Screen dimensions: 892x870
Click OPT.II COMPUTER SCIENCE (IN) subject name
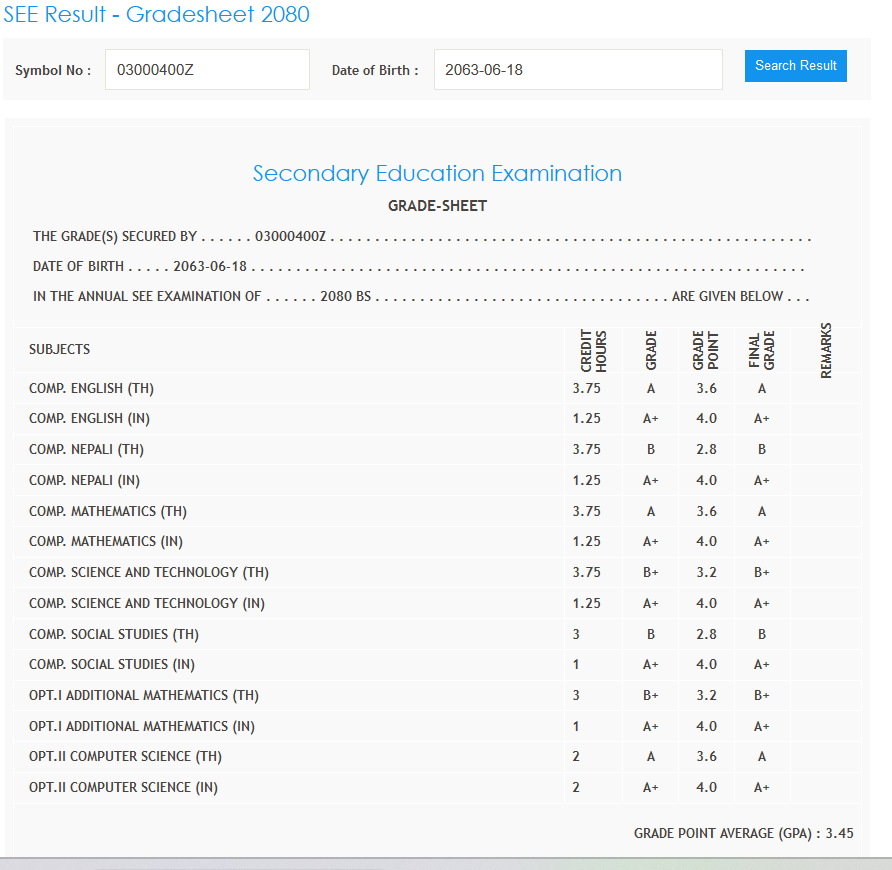[x=123, y=788]
